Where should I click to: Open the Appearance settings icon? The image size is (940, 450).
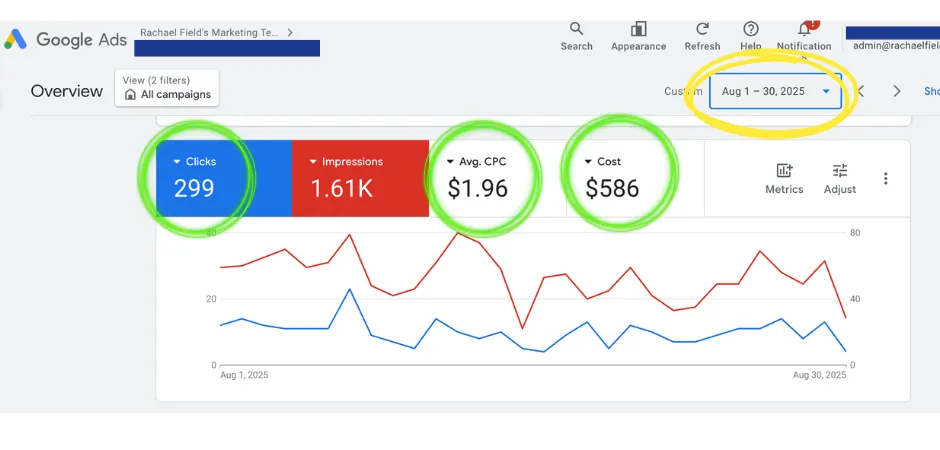[x=638, y=29]
